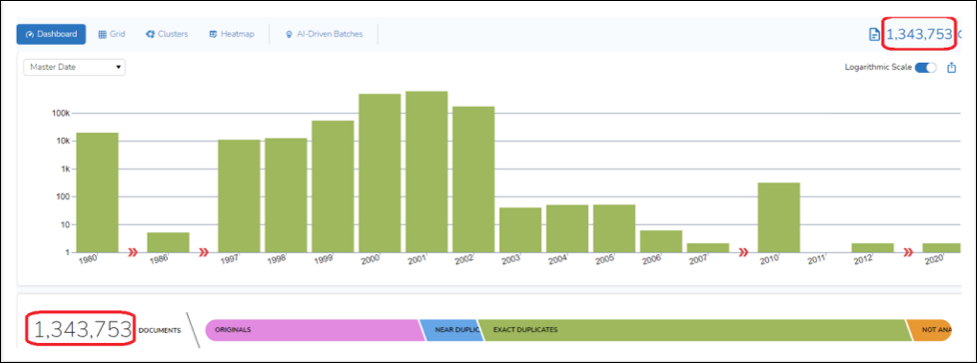Viewport: 977px width, 363px height.
Task: Select the 2002 bar in chart
Action: pos(474,179)
